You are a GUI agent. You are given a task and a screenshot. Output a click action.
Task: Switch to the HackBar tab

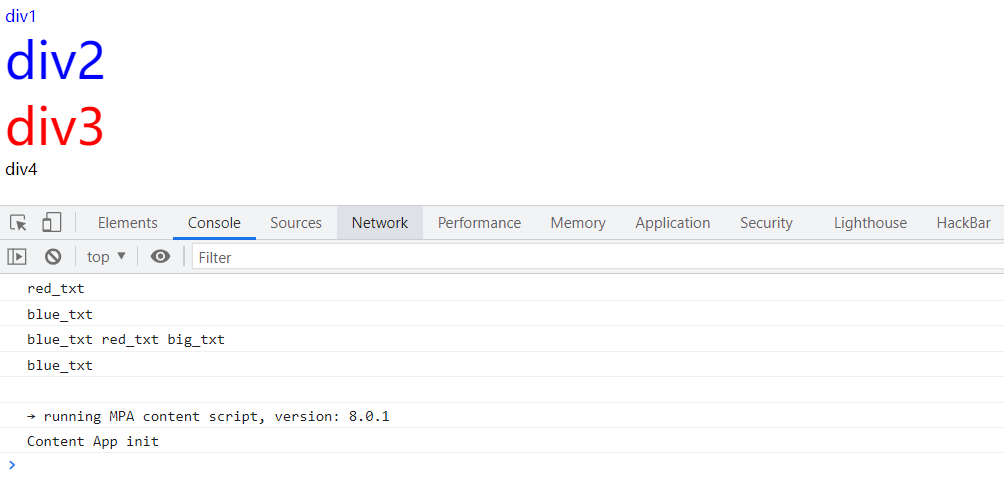point(963,223)
